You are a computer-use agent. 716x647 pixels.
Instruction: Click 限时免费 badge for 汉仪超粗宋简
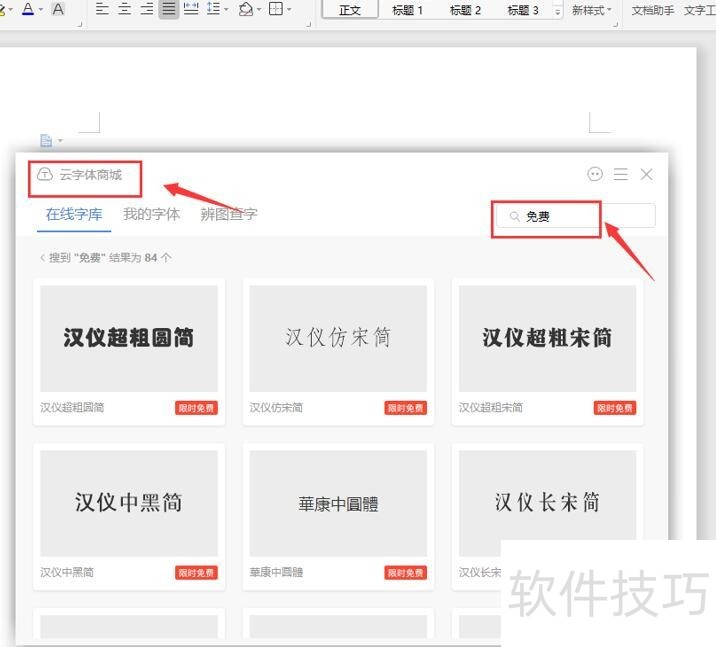[615, 408]
